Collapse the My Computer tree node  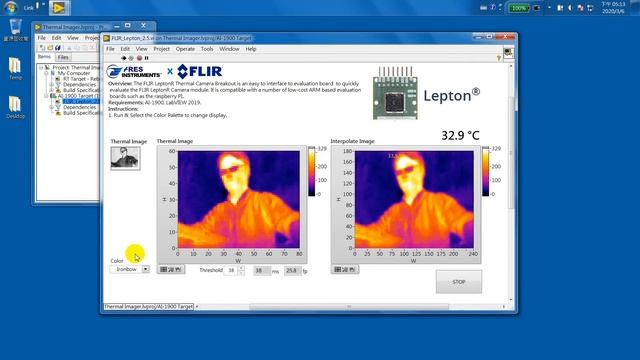[46, 73]
